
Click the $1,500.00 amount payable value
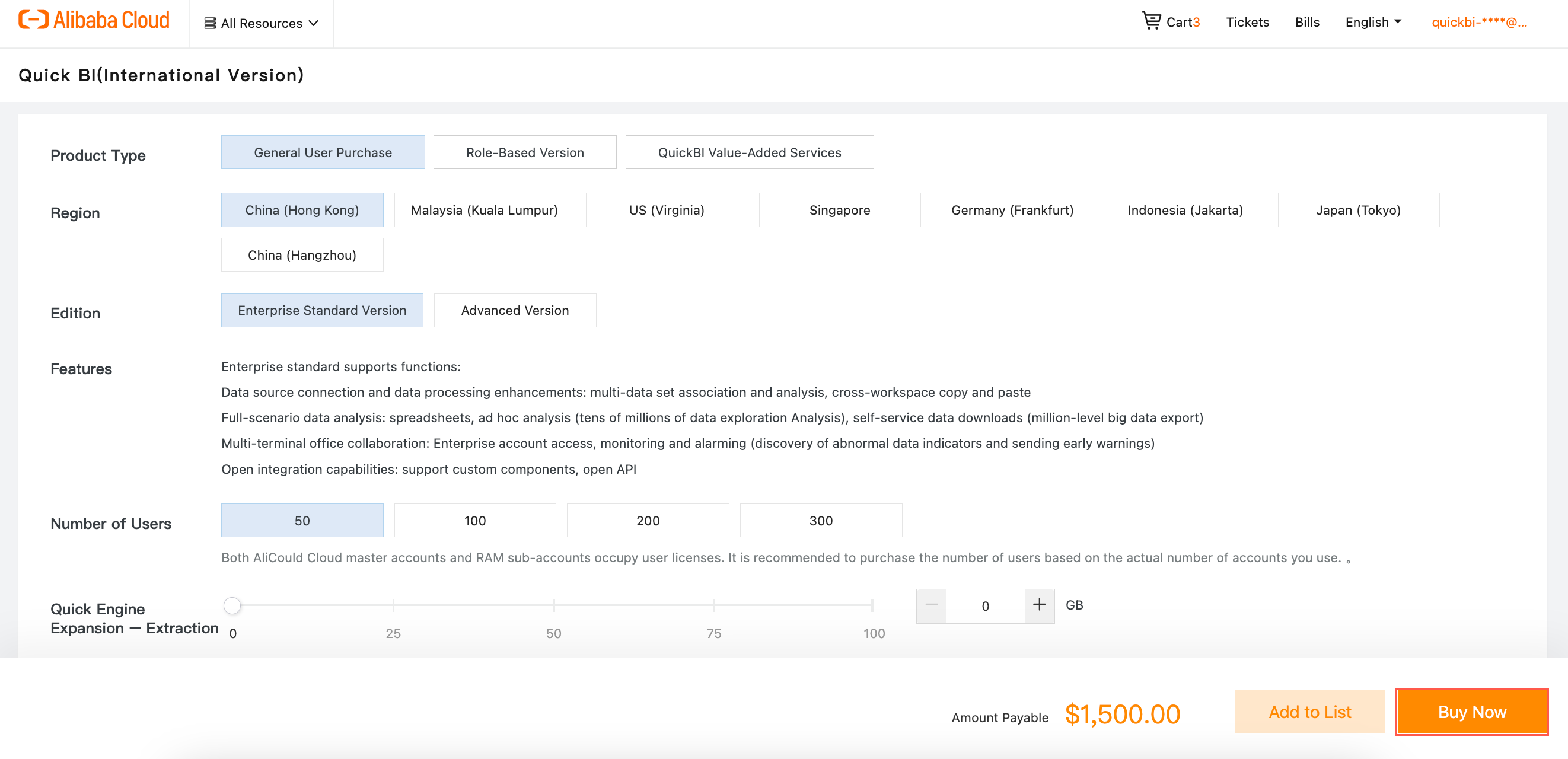(1123, 714)
